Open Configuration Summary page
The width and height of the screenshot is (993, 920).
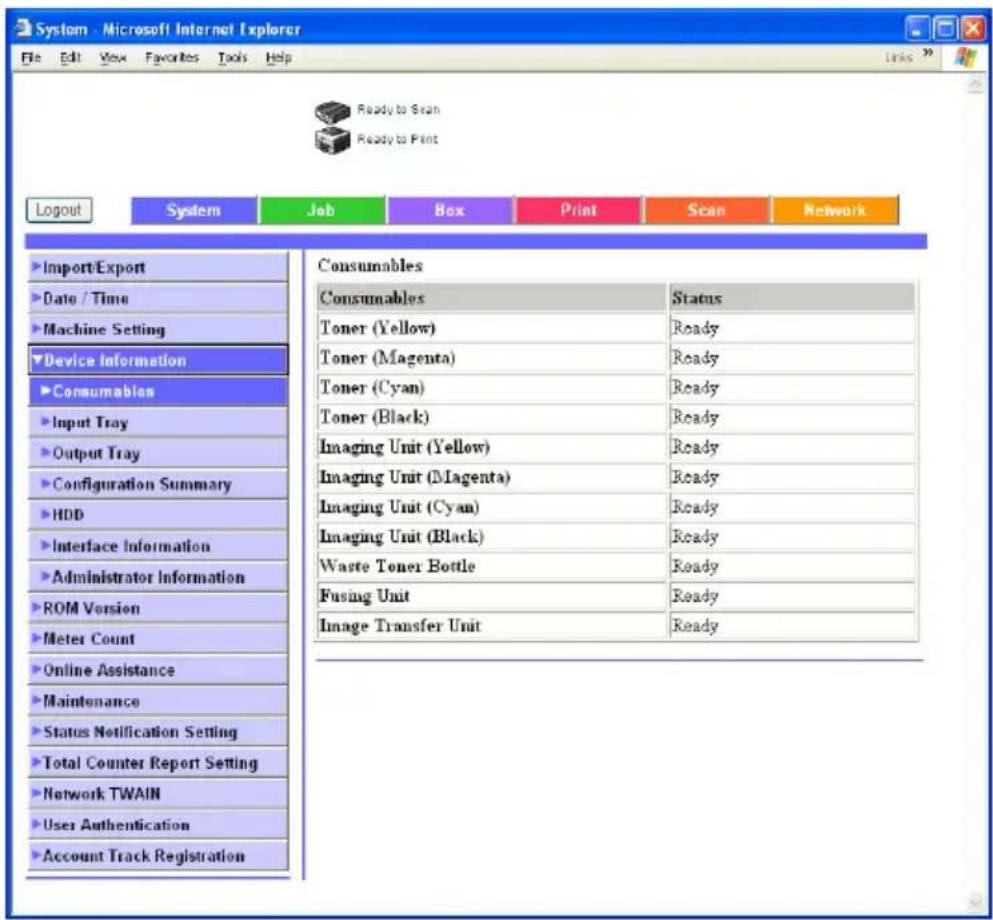pos(158,484)
